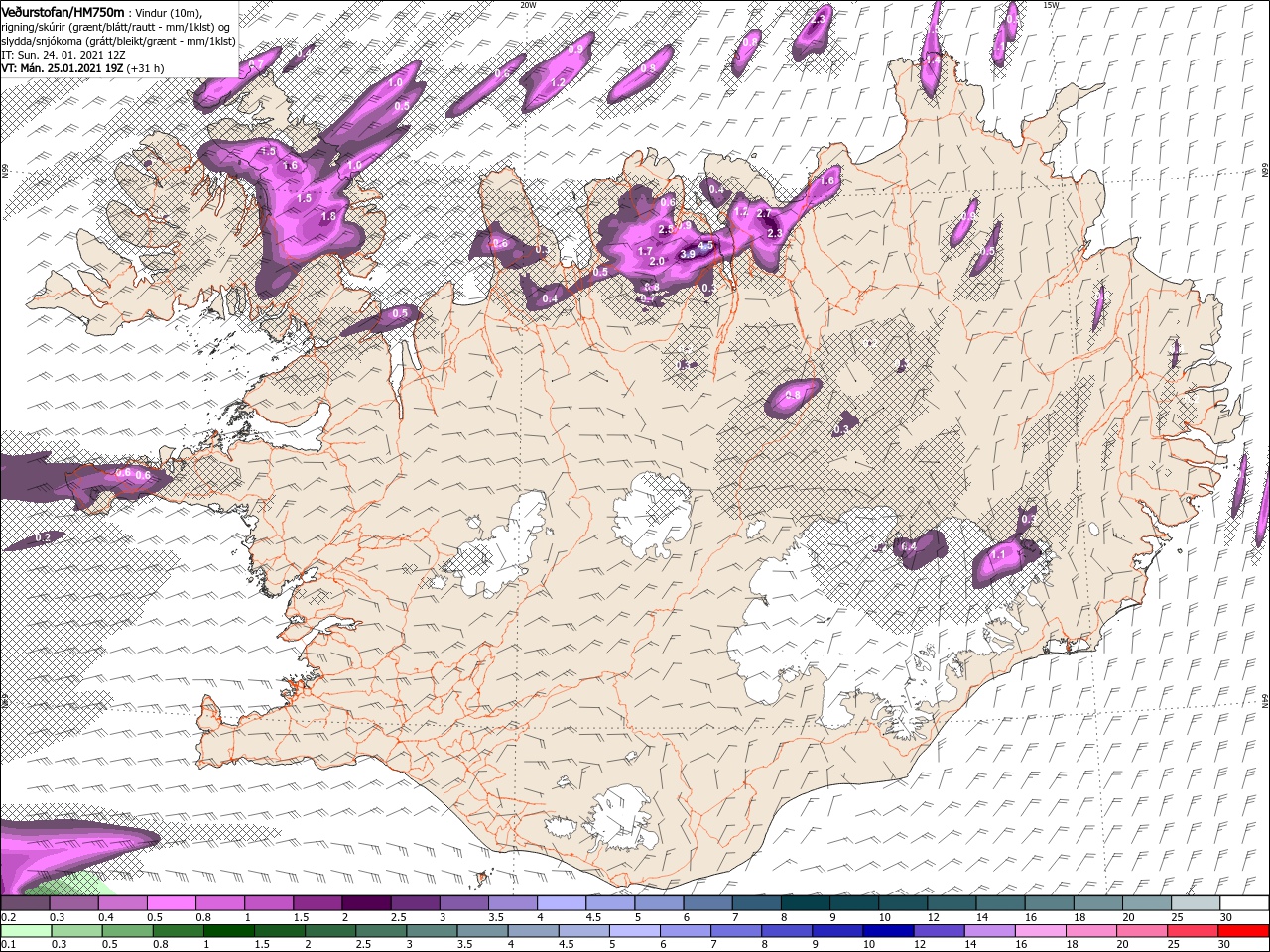1270x952 pixels.
Task: Click the '15W' longitude label
Action: [1050, 5]
